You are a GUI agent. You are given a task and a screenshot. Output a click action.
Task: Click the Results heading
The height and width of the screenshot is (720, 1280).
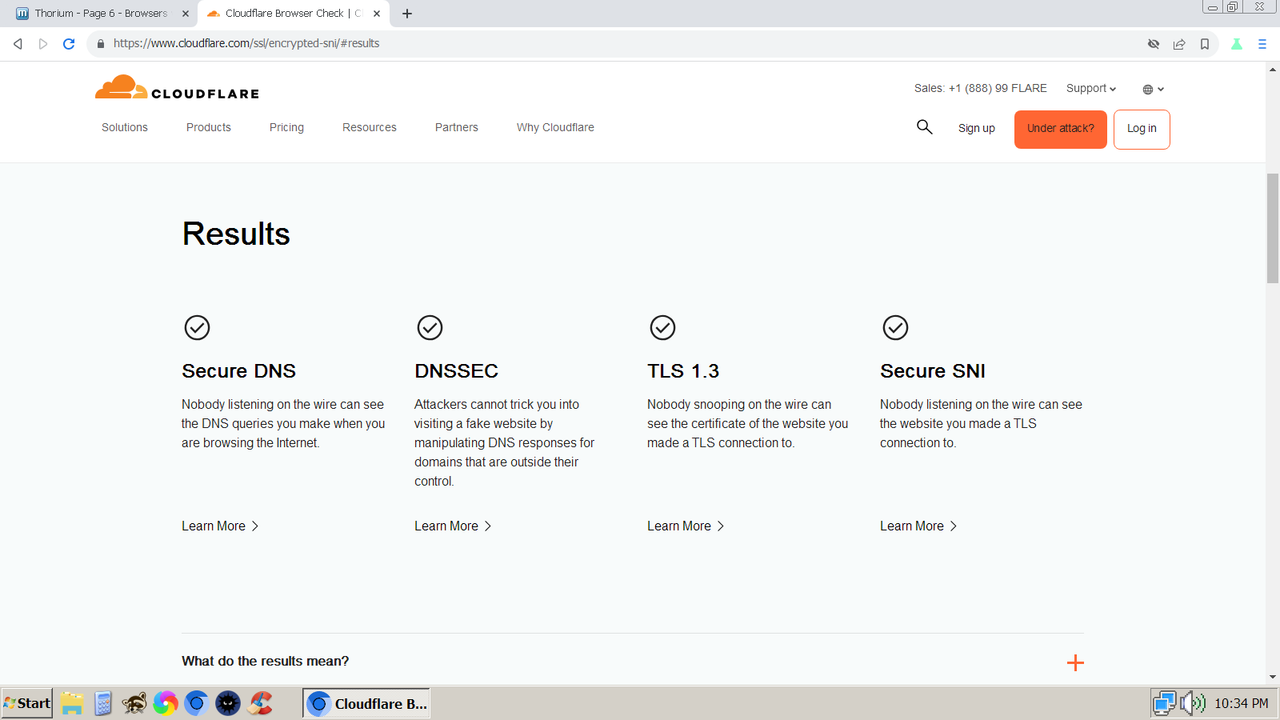[236, 234]
